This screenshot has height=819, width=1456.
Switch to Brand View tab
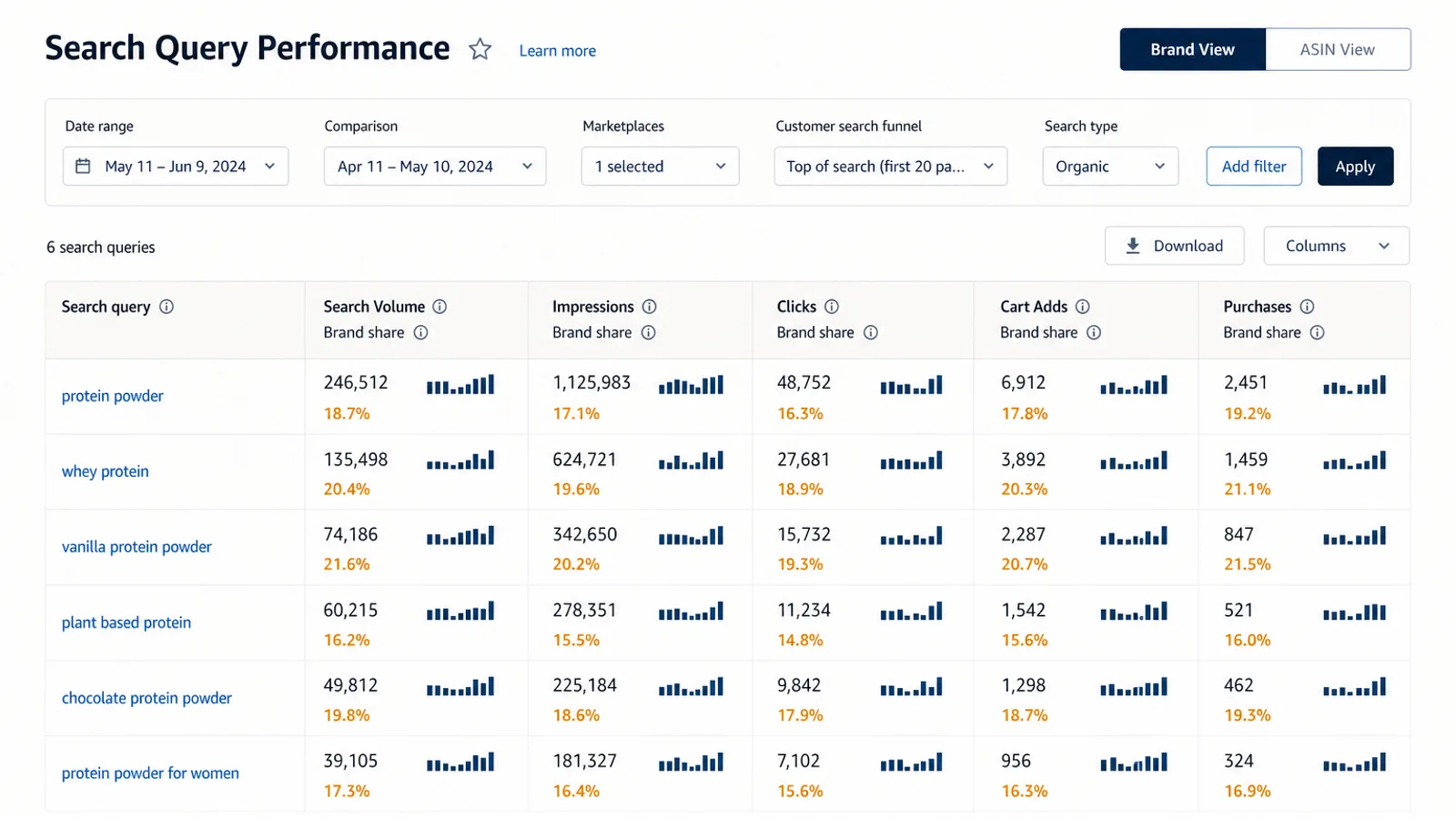click(x=1192, y=49)
